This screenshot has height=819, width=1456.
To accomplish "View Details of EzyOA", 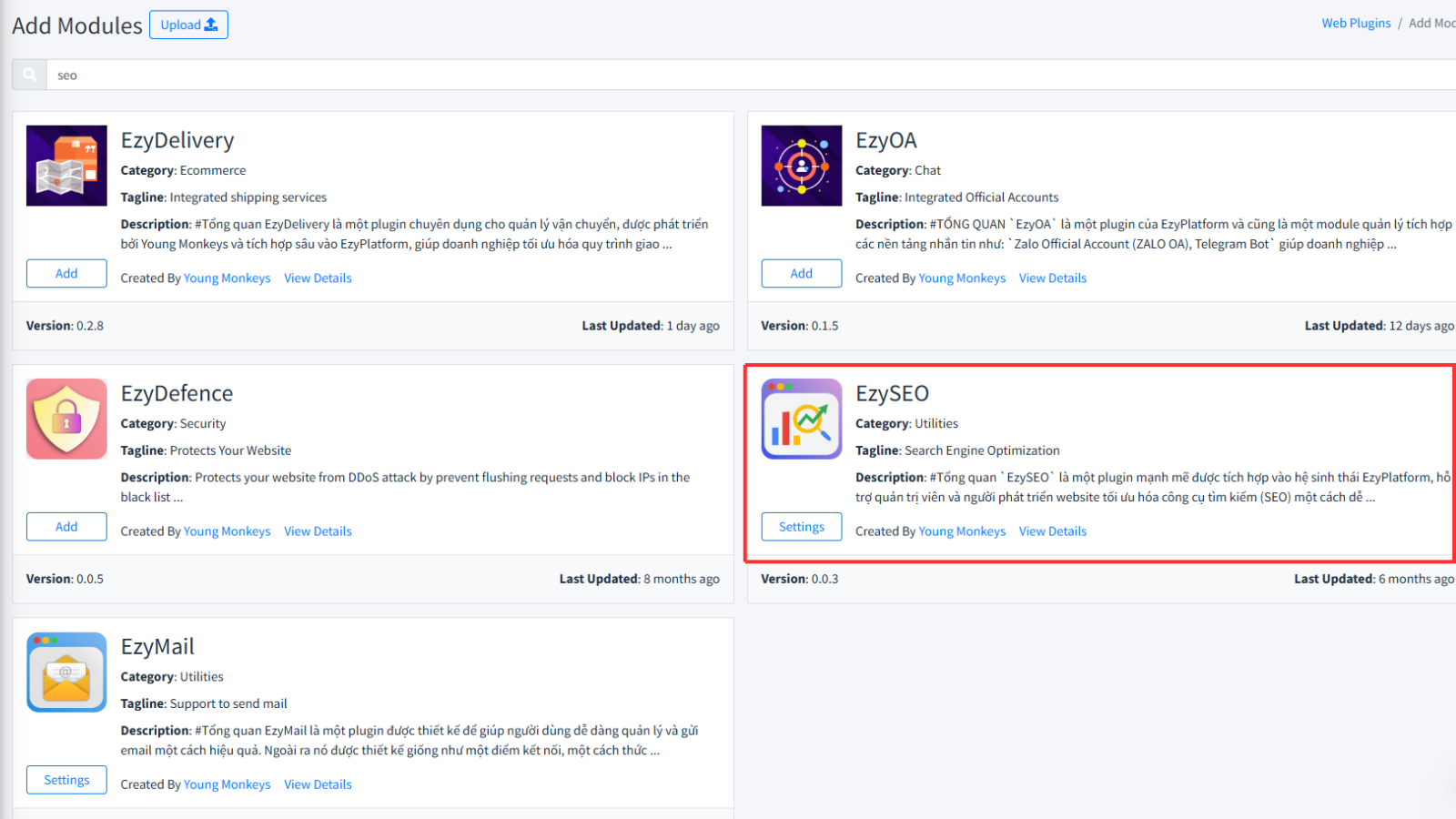I will tap(1053, 278).
